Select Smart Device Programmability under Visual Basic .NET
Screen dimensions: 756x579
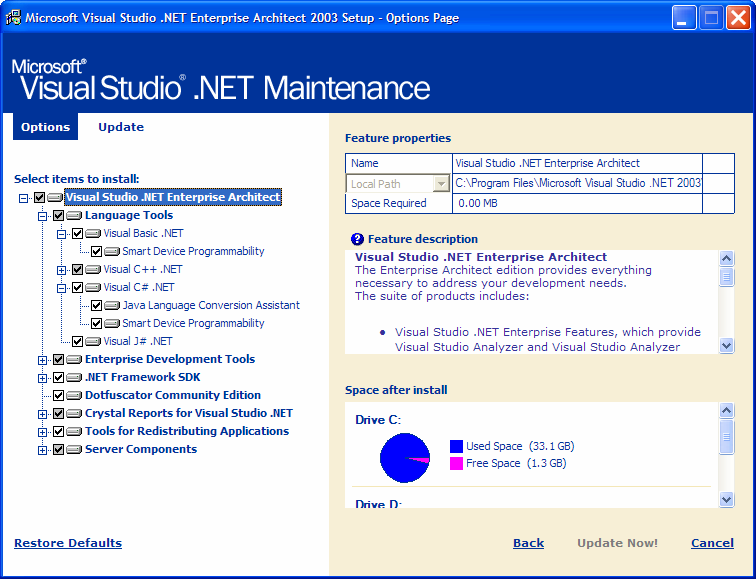click(193, 251)
